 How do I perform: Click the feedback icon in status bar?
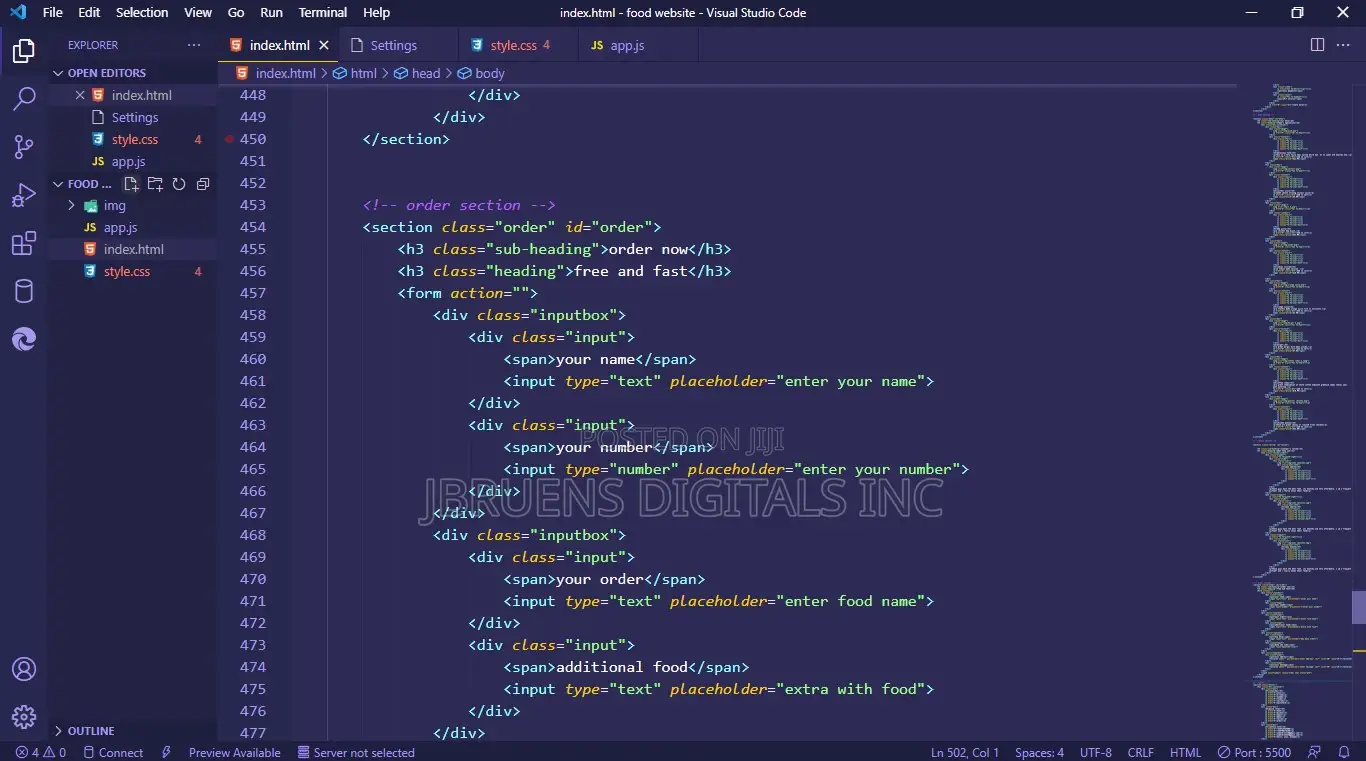pos(1316,752)
